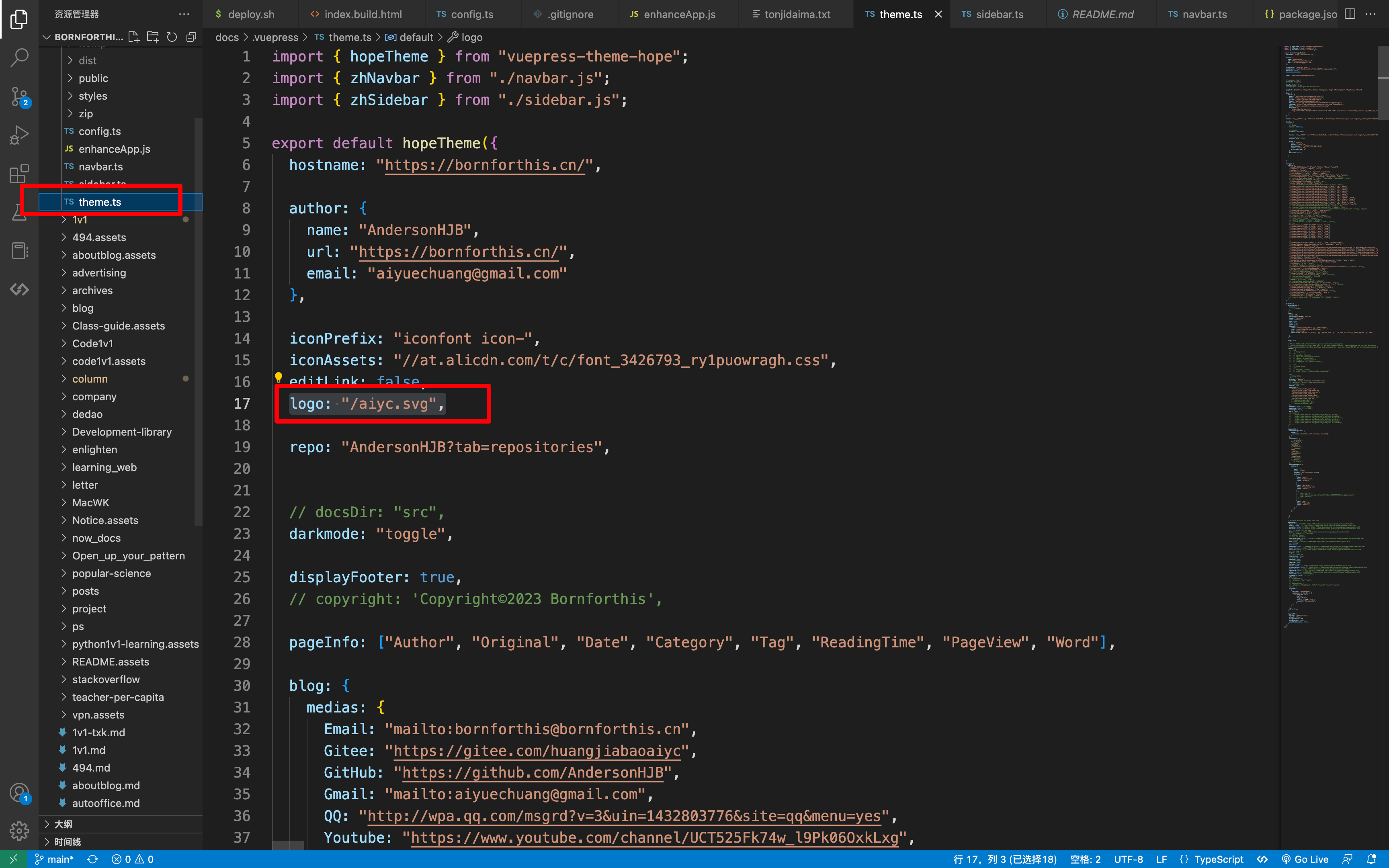Click synchronize changes icon in status bar
This screenshot has width=1389, height=868.
pos(92,859)
